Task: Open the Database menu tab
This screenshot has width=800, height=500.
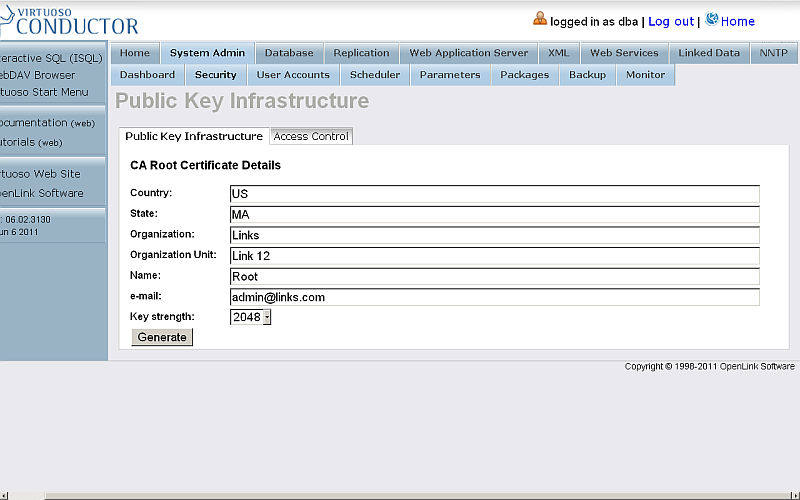Action: tap(289, 53)
